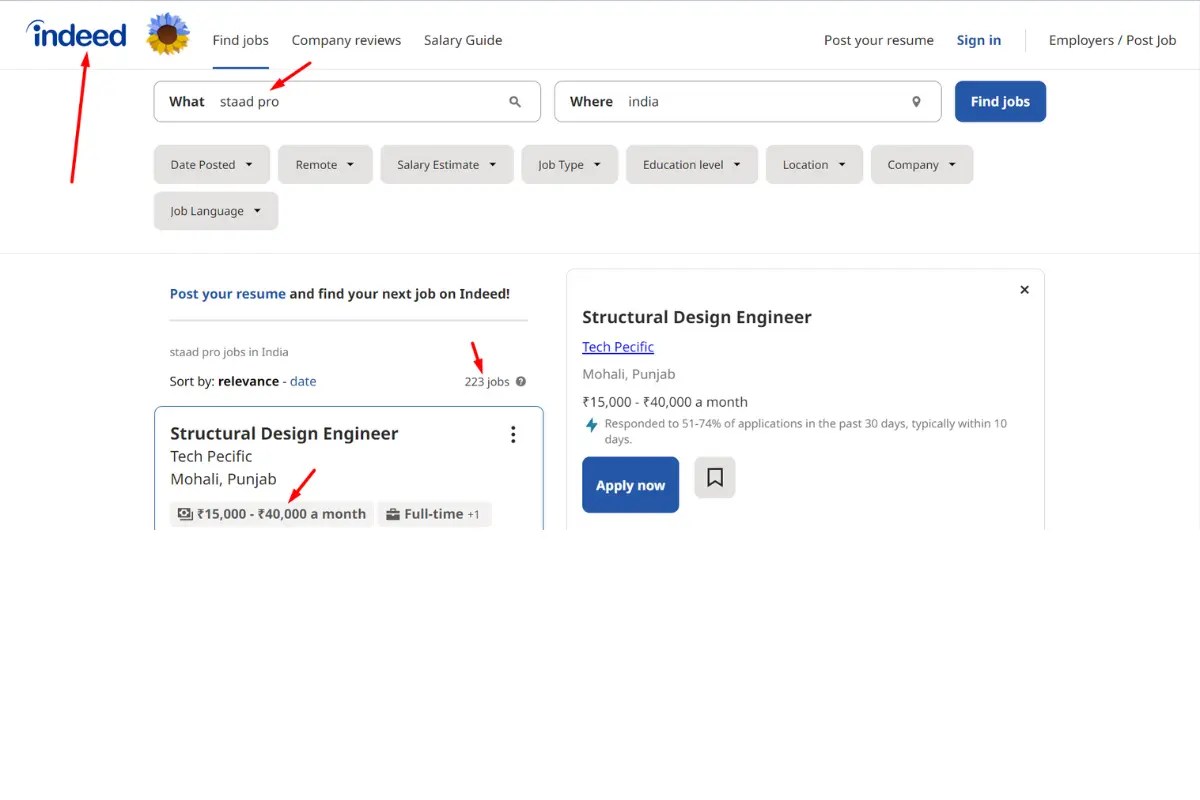Click the 223 jobs count text

coord(487,382)
